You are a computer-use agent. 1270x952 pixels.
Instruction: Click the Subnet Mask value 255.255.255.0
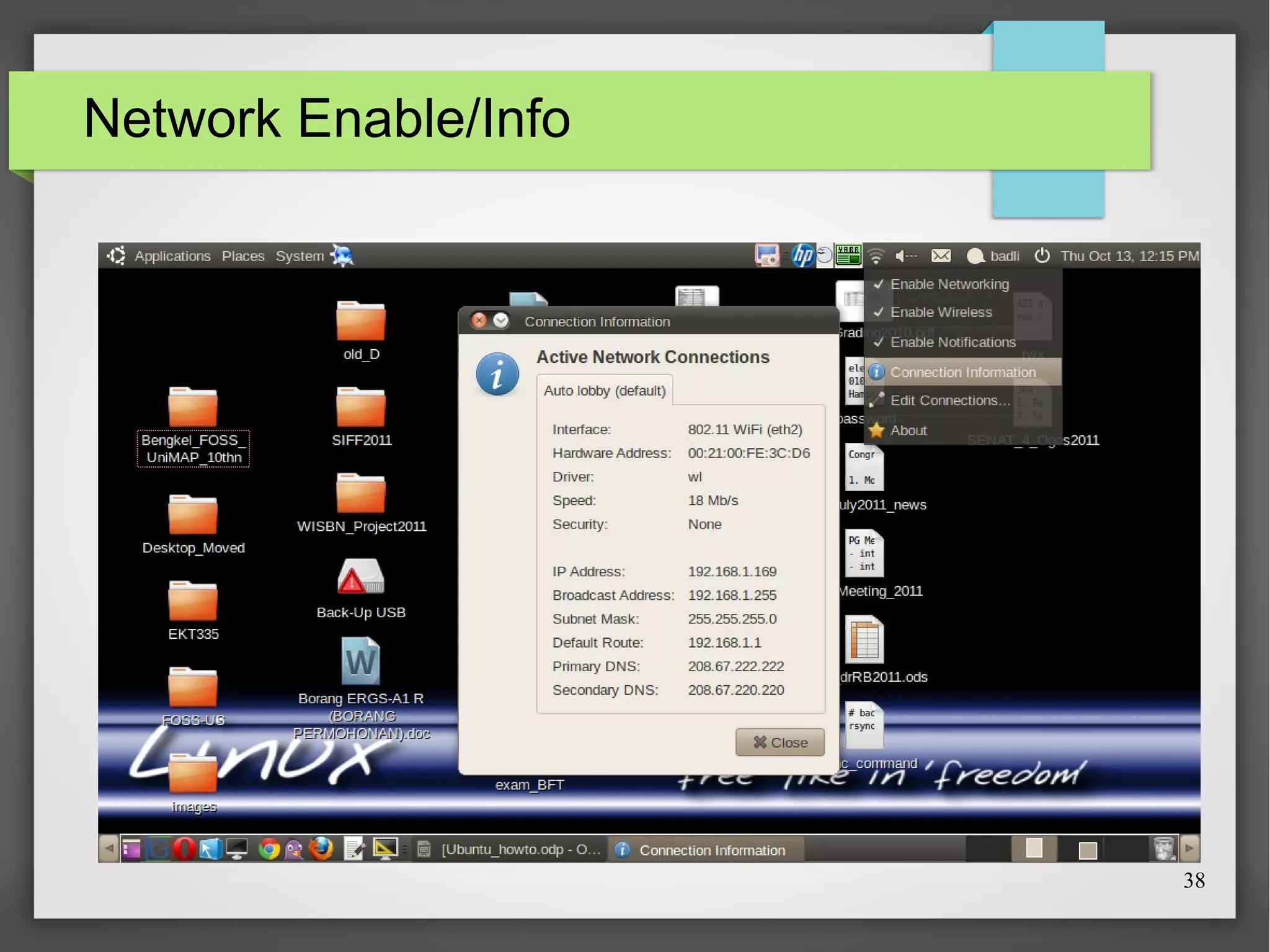coord(732,619)
